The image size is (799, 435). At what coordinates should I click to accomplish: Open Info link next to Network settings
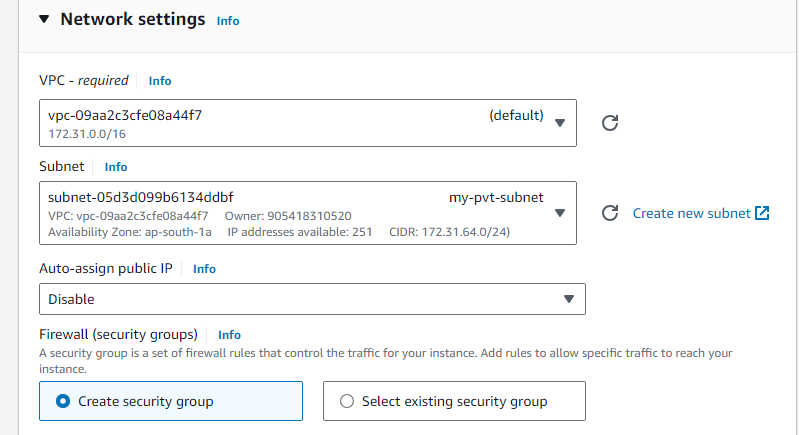[x=228, y=21]
